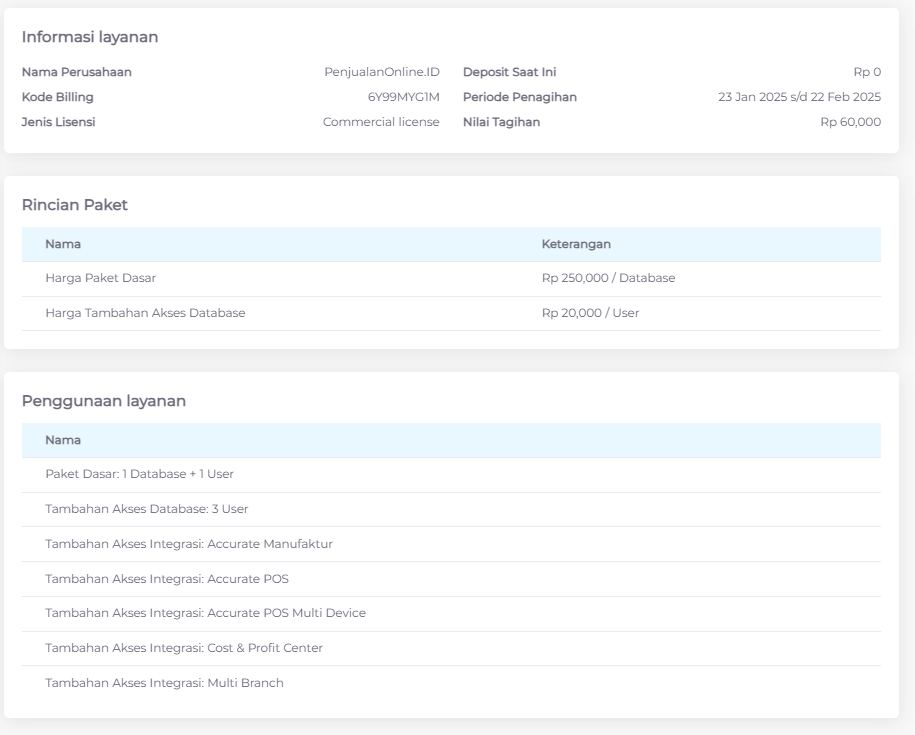Select the Paket Dasar usage row
Screen dimensions: 915x735
point(139,474)
